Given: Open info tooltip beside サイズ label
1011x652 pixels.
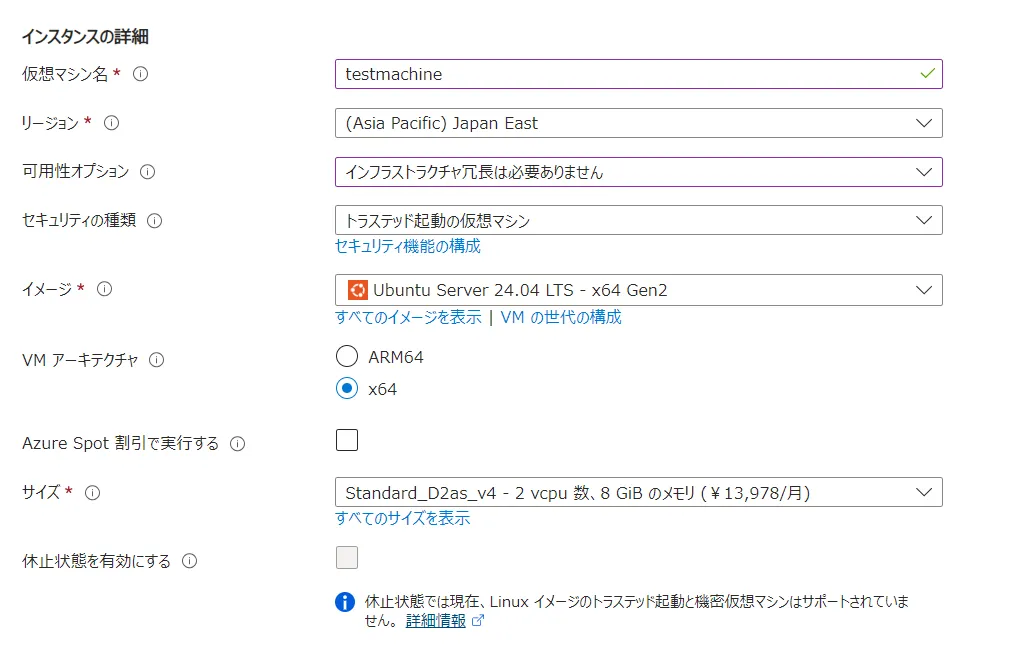Looking at the screenshot, I should (93, 492).
